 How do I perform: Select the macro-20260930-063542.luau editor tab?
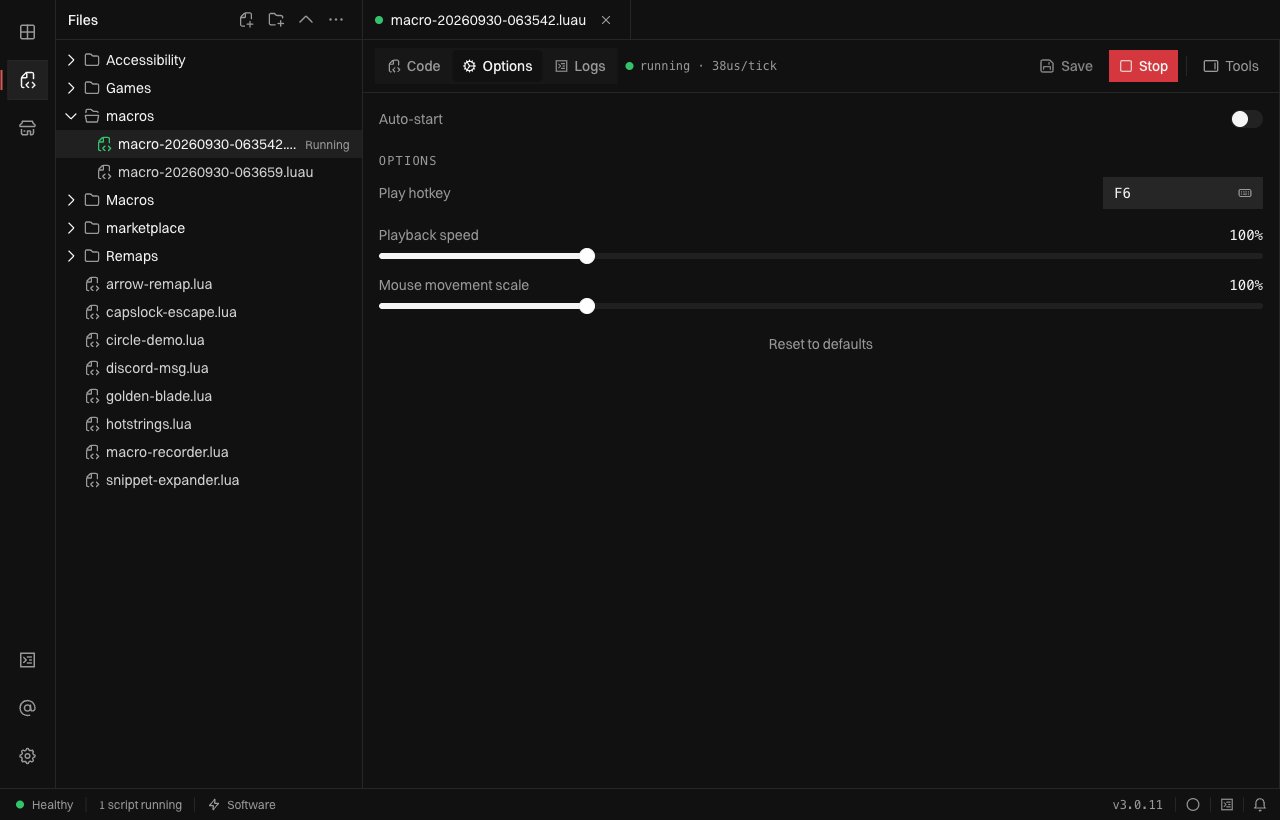pos(496,20)
